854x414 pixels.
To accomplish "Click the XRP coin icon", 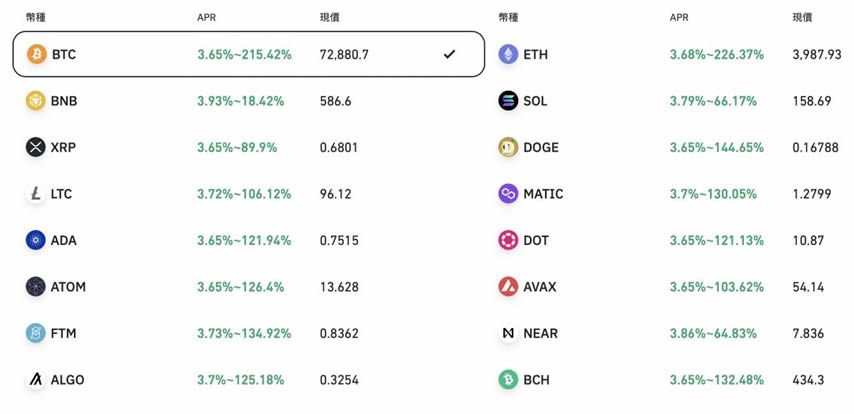I will (36, 147).
